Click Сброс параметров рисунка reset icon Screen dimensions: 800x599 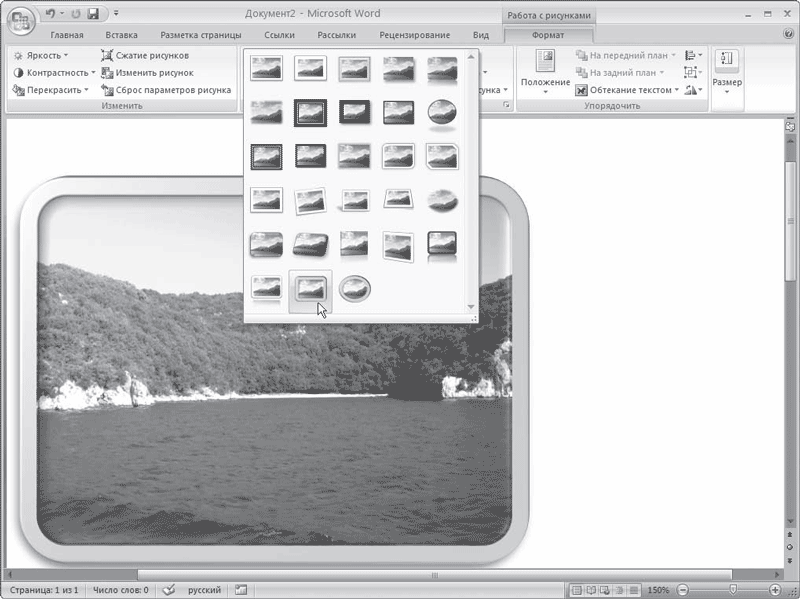[107, 90]
